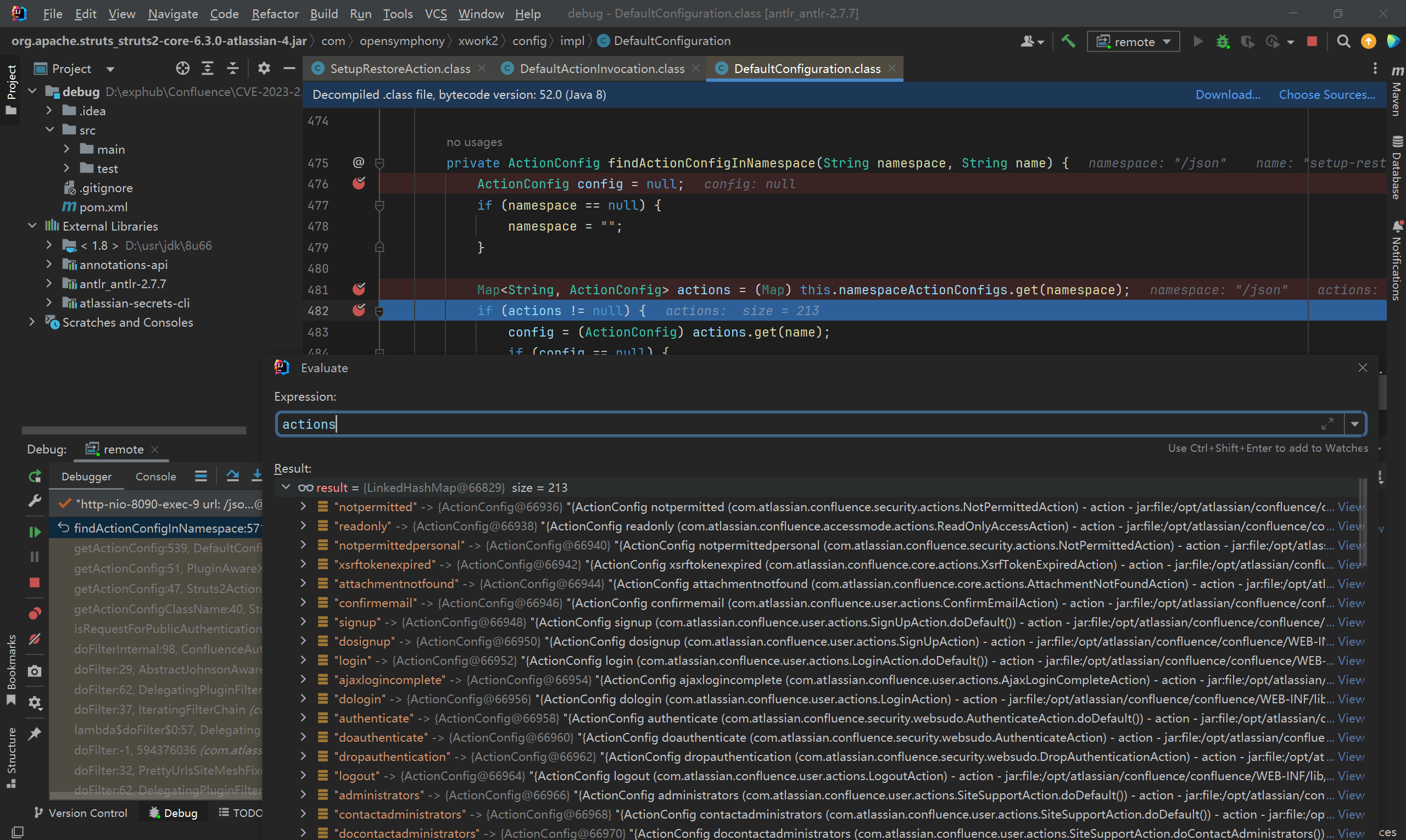1406x840 pixels.
Task: Collapse the External Libraries node
Action: tap(32, 225)
